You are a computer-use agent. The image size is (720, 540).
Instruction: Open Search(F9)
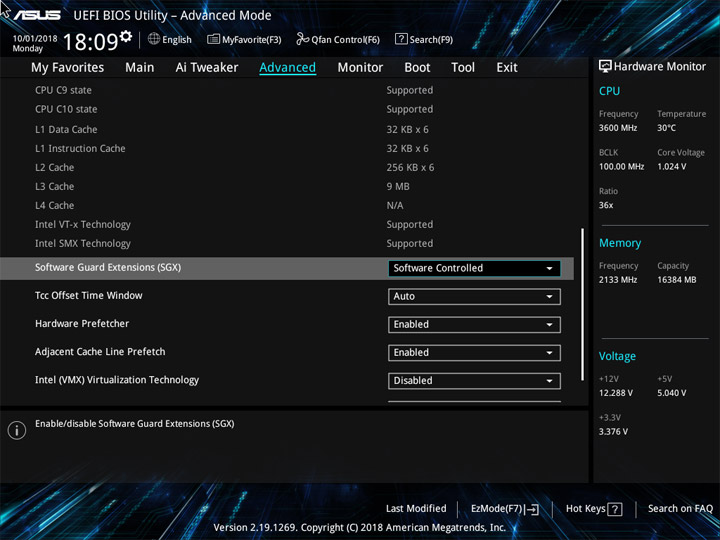point(424,39)
